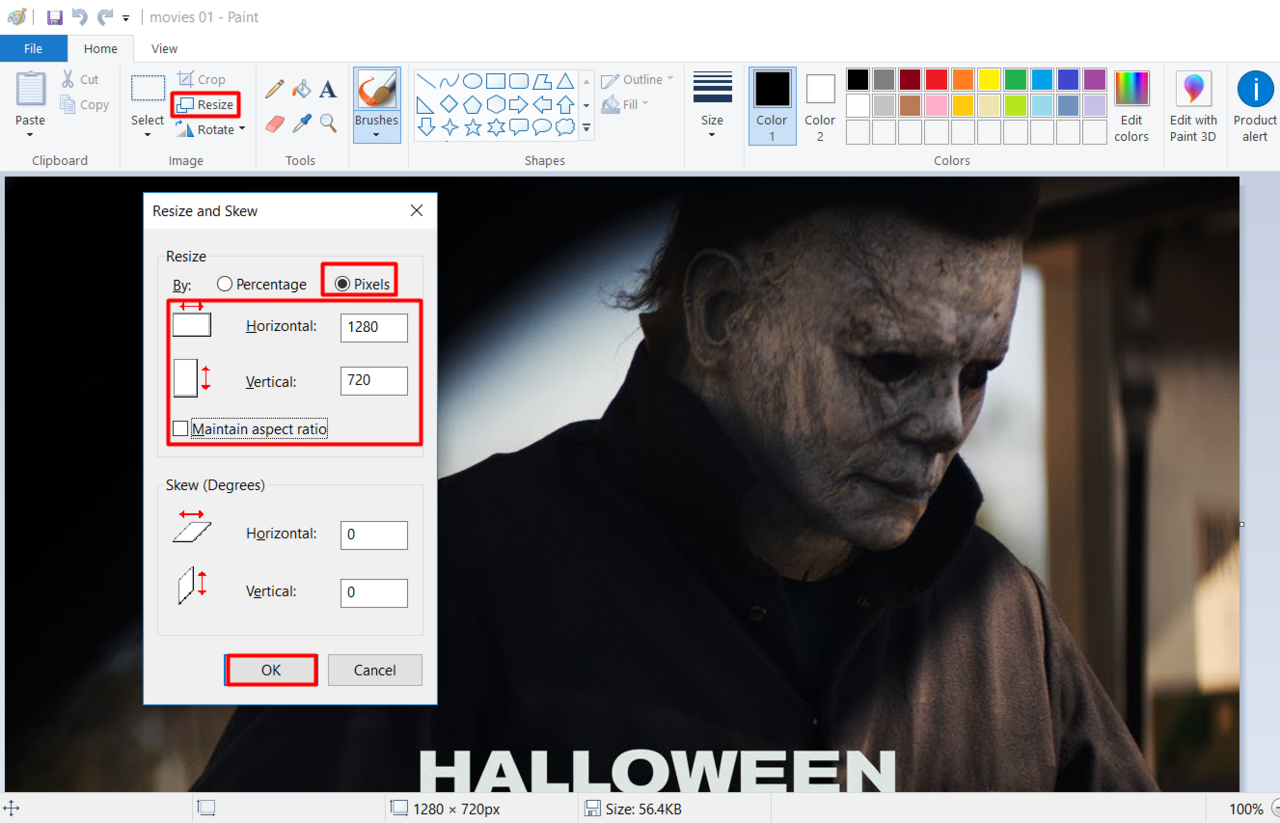The width and height of the screenshot is (1280, 823).
Task: Click the Size: 56.4KB status entry
Action: [634, 809]
